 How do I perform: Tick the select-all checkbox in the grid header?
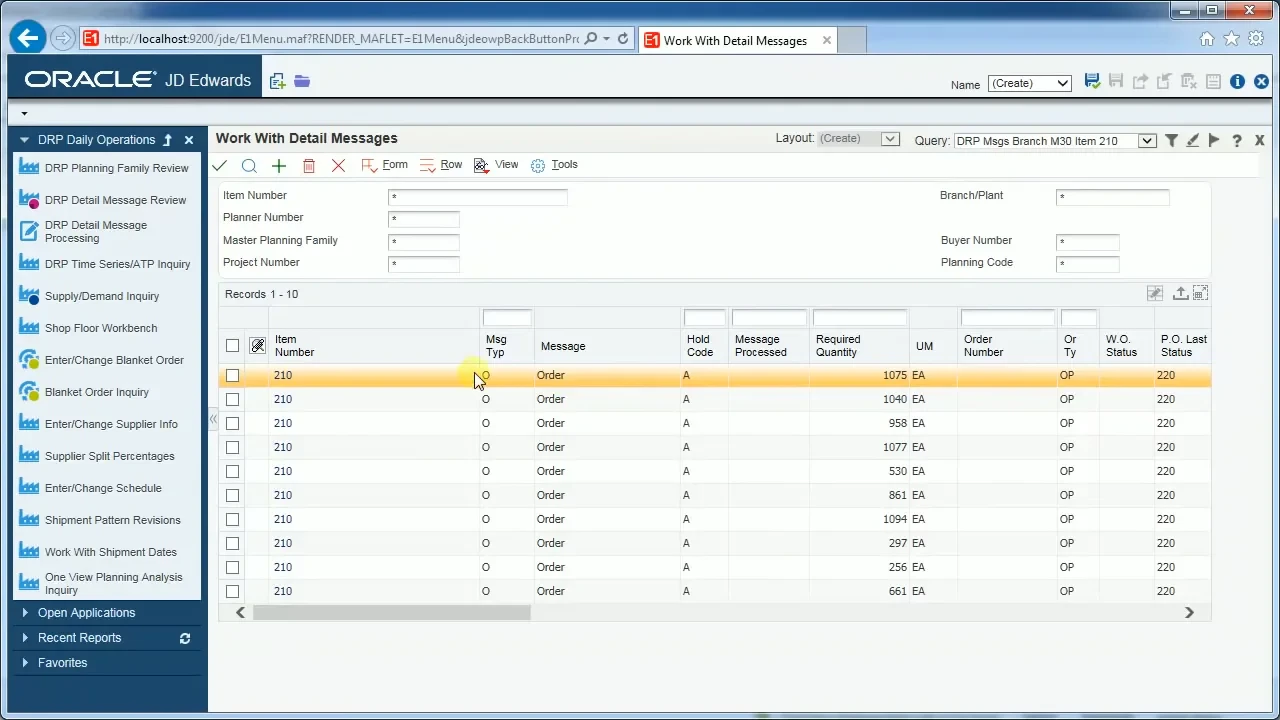232,345
